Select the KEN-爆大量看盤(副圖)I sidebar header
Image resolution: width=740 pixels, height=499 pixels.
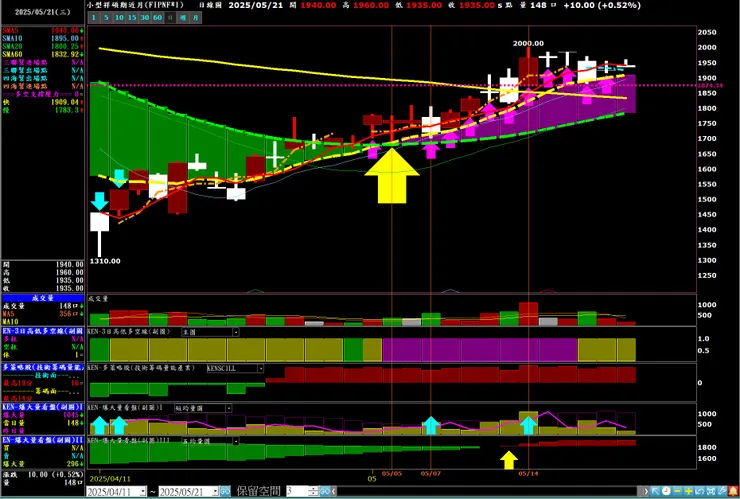click(x=42, y=407)
